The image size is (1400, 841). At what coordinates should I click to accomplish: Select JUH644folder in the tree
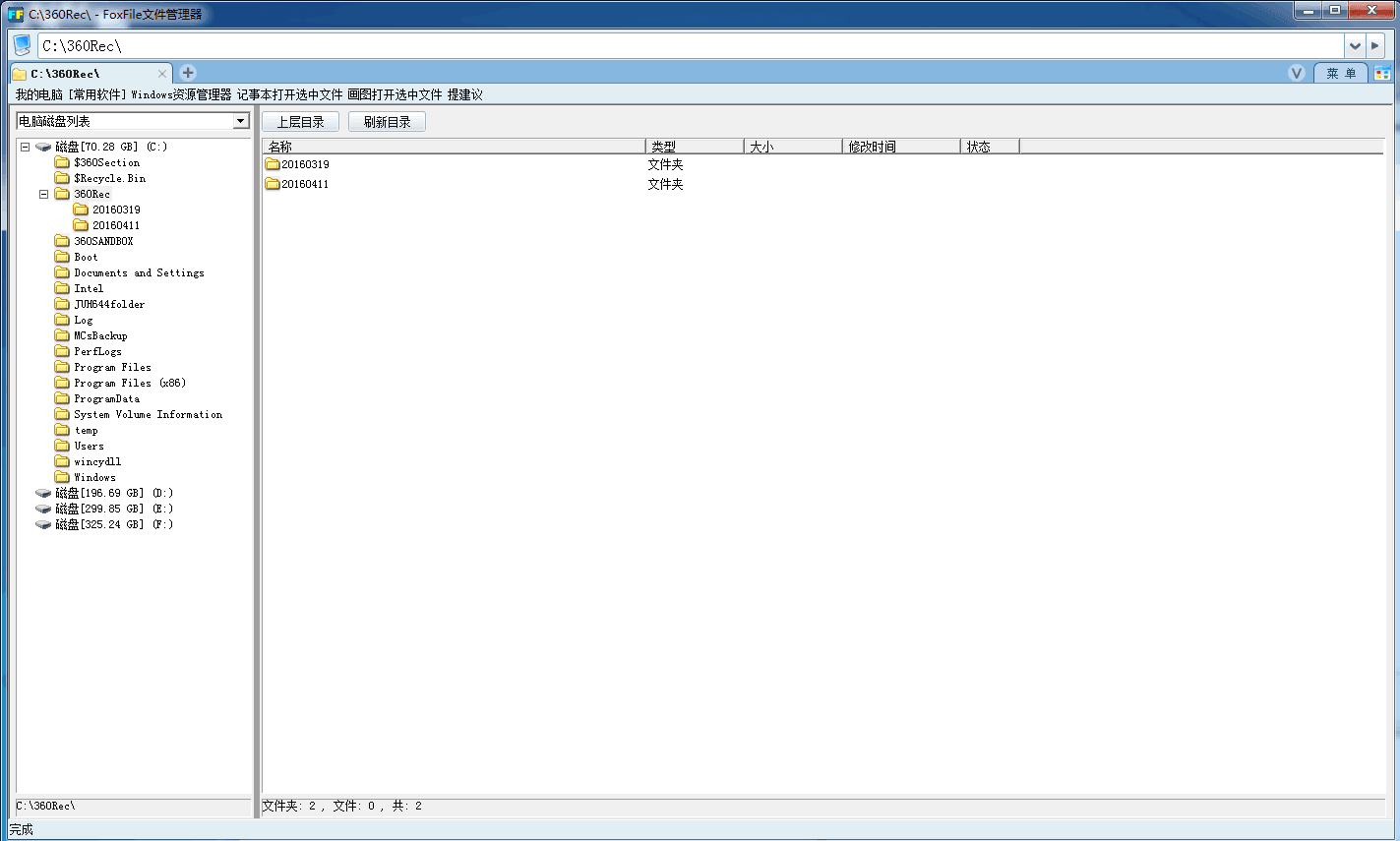coord(109,304)
